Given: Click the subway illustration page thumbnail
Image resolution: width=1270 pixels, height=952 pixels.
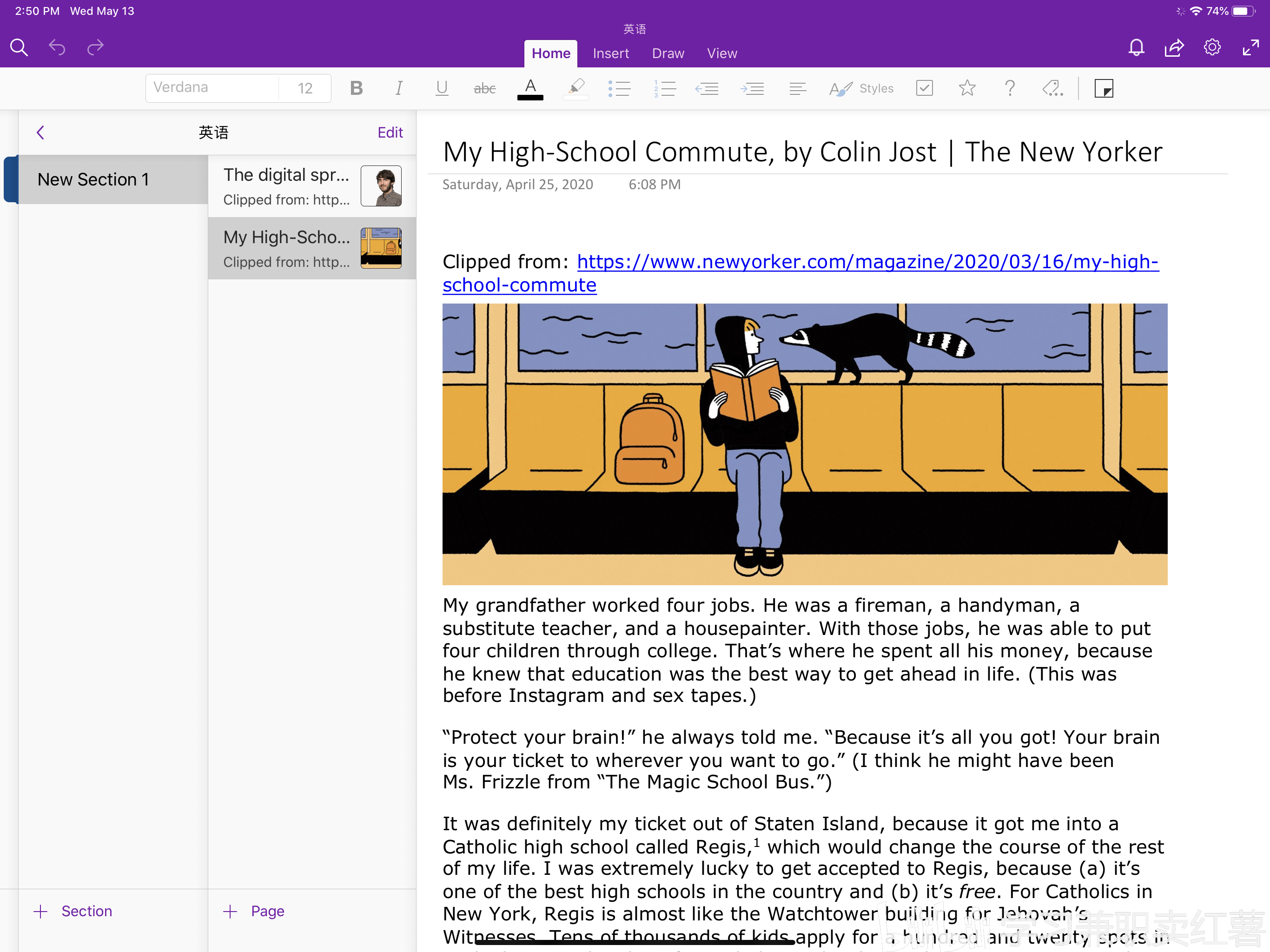Looking at the screenshot, I should point(381,248).
